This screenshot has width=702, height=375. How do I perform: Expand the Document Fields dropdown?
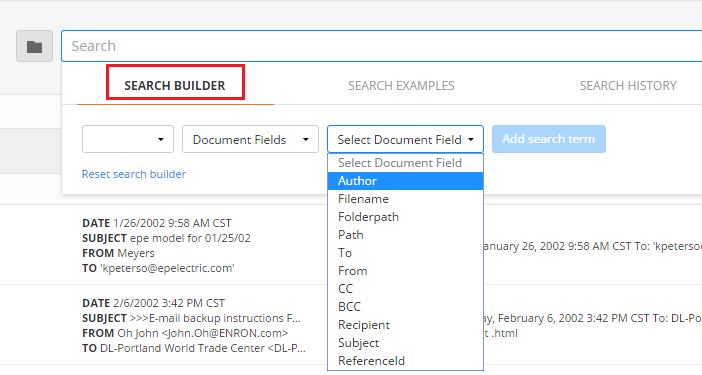tap(250, 139)
